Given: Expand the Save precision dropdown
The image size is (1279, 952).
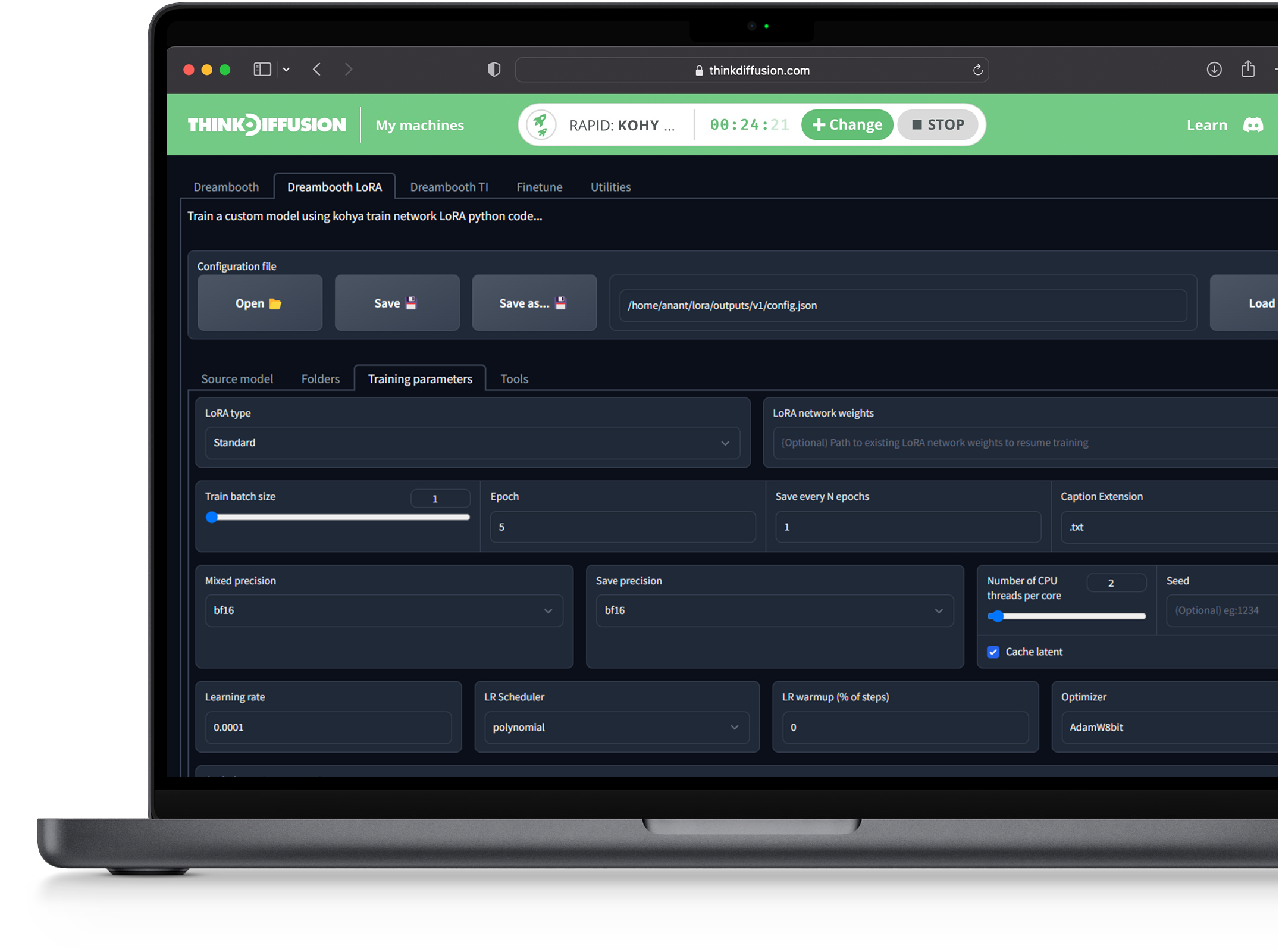Looking at the screenshot, I should click(x=774, y=610).
